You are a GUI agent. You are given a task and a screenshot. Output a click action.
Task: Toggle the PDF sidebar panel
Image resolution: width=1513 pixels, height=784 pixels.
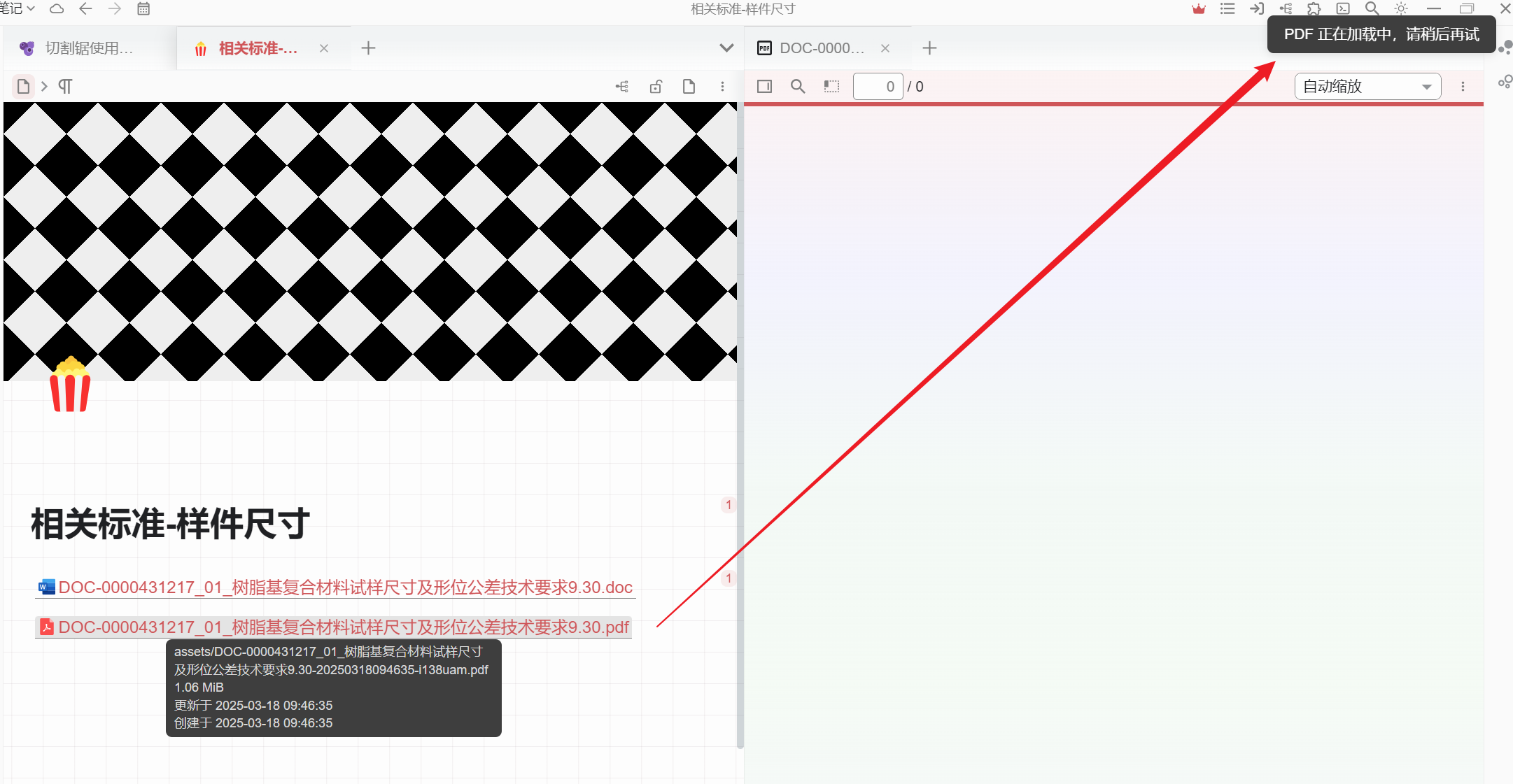(x=764, y=87)
